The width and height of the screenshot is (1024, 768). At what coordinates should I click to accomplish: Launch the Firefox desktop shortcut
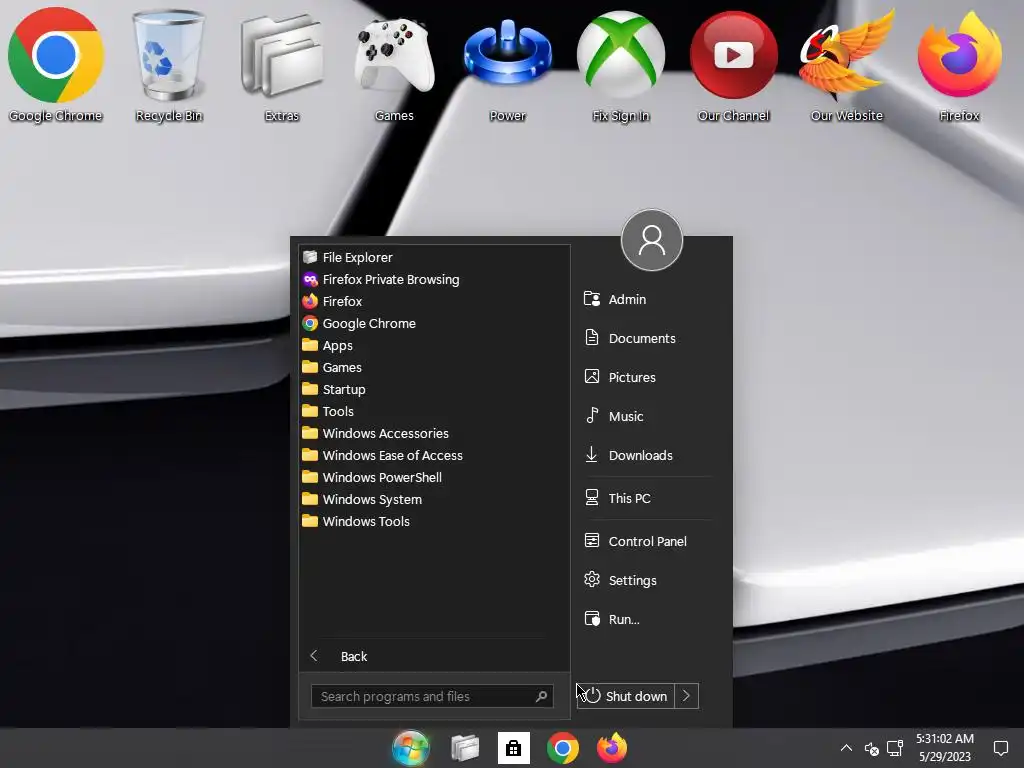(x=959, y=65)
